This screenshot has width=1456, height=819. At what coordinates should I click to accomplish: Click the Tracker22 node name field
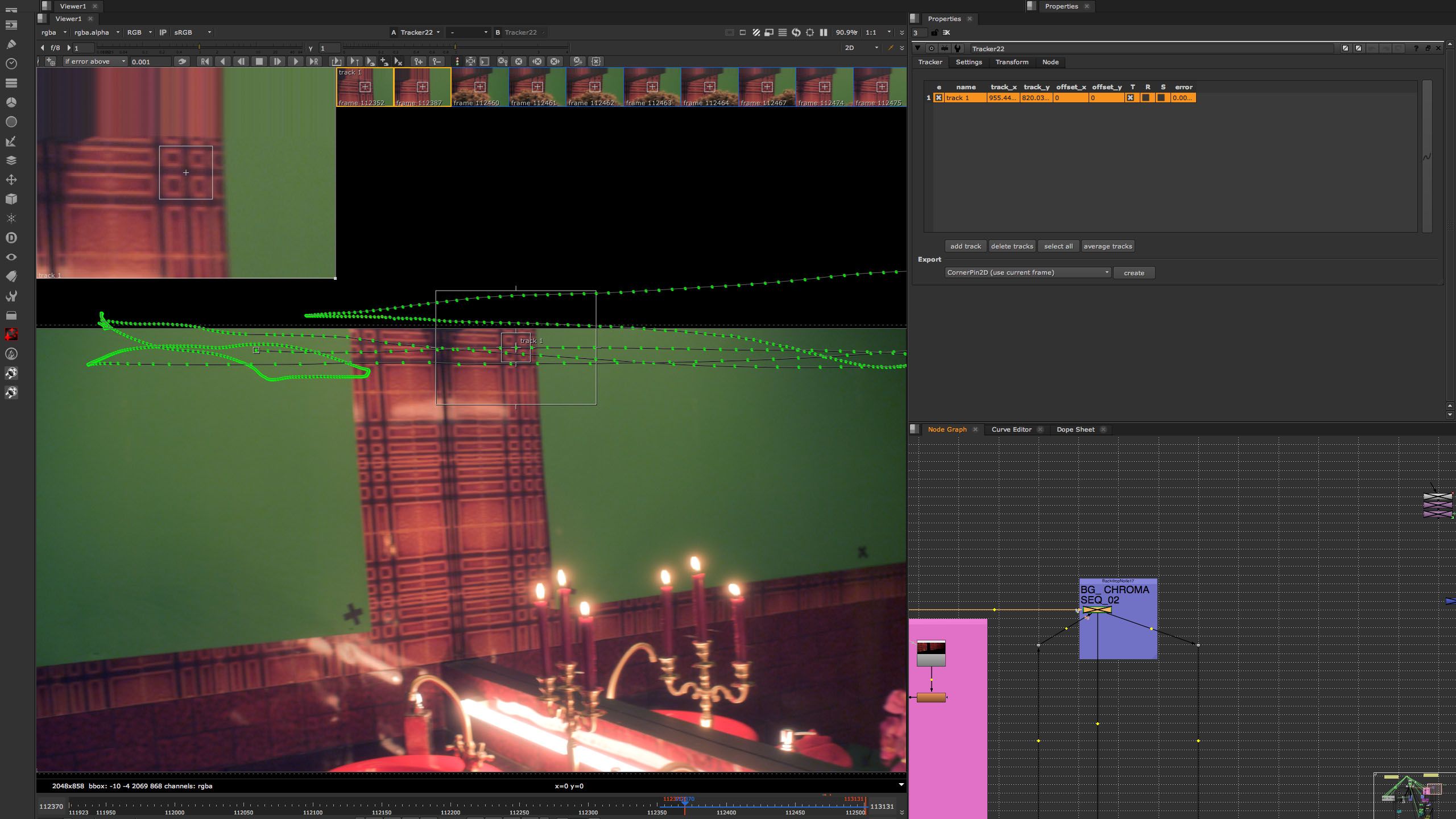(x=1151, y=48)
